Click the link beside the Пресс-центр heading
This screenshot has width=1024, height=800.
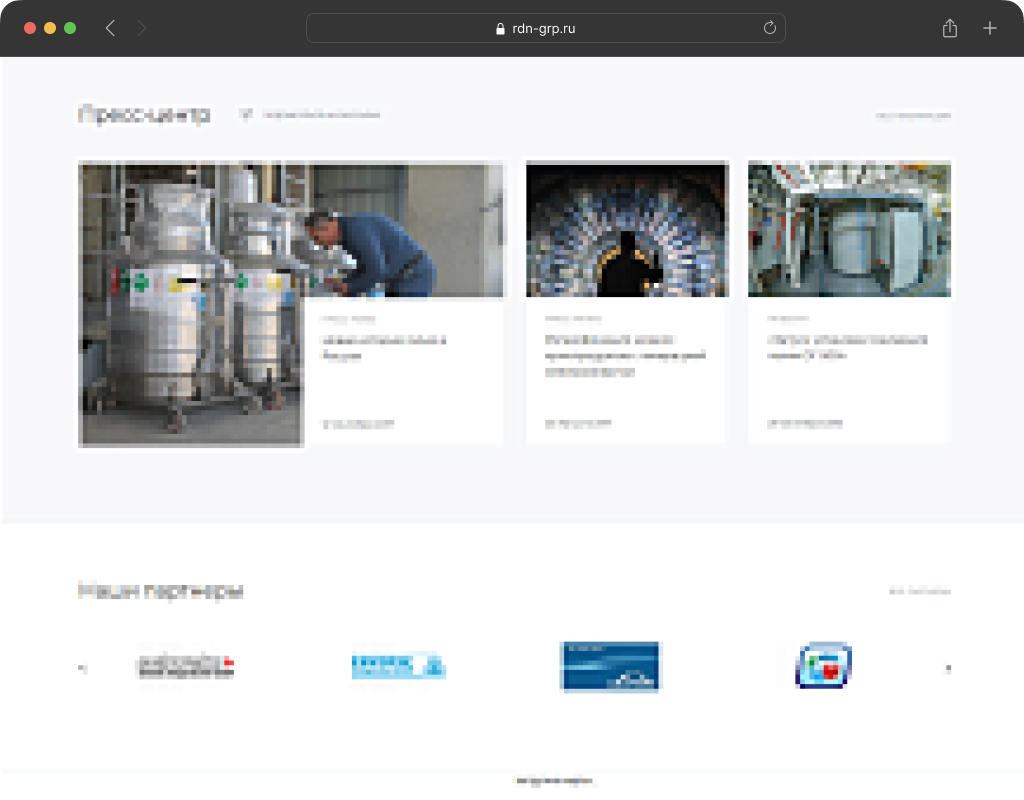320,115
